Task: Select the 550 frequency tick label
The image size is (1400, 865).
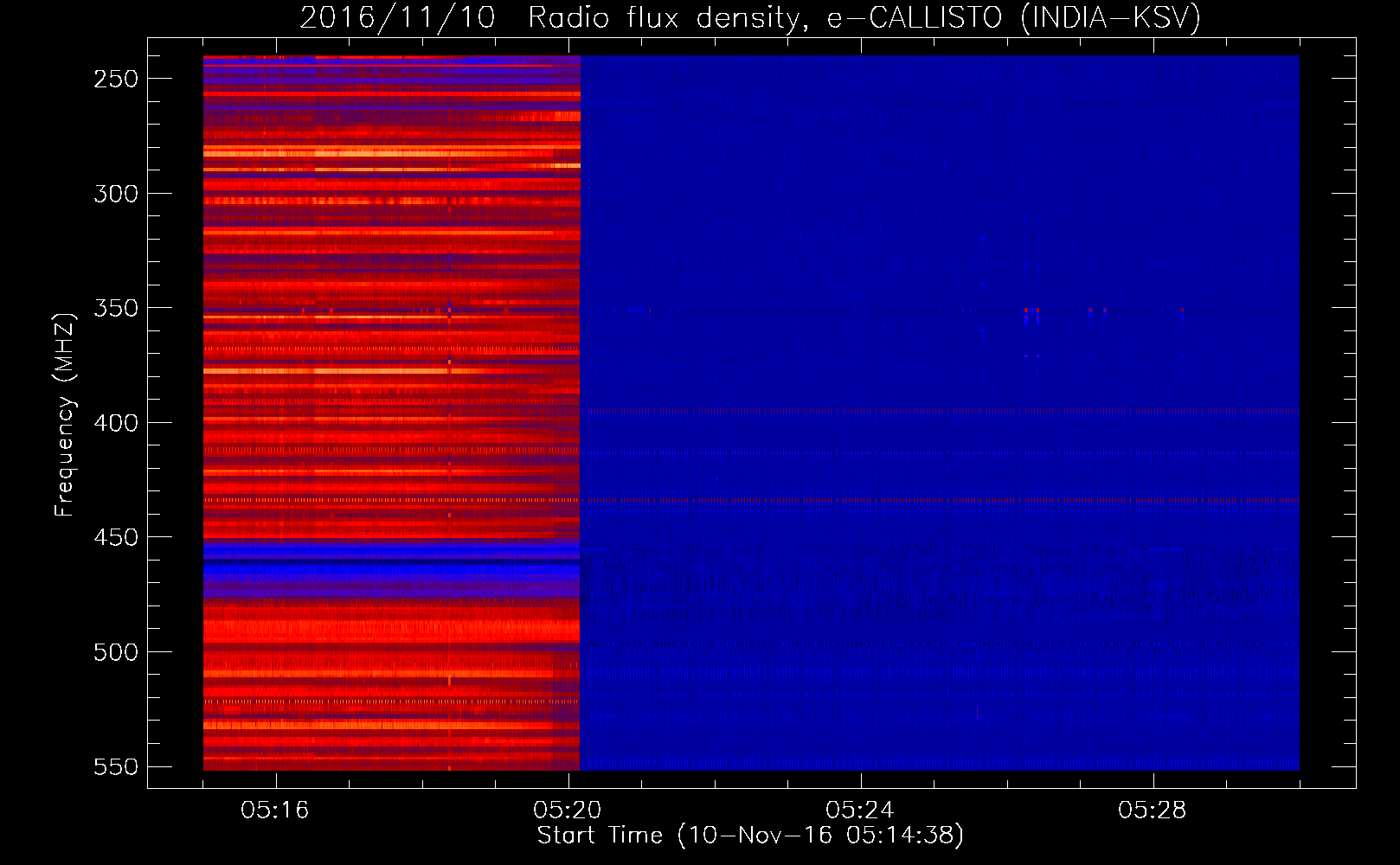Action: [116, 766]
